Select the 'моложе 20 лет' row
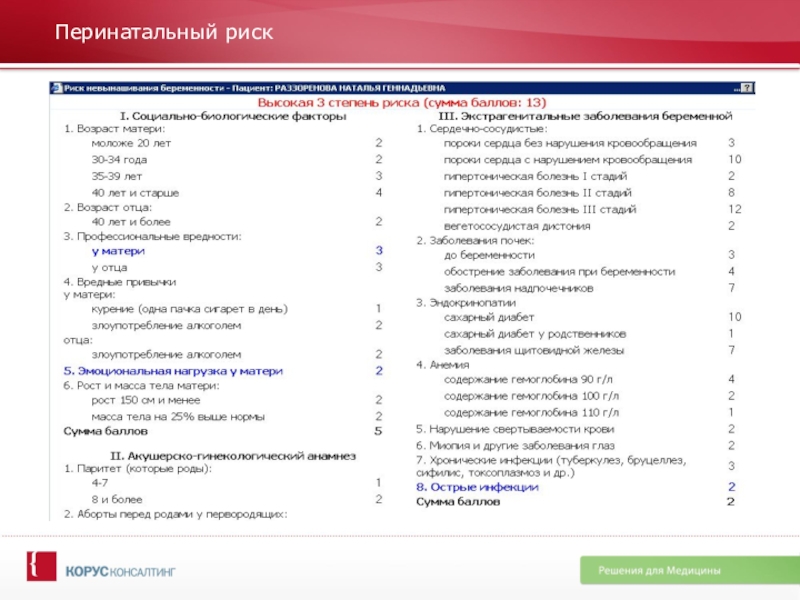The height and width of the screenshot is (600, 800). pyautogui.click(x=131, y=143)
